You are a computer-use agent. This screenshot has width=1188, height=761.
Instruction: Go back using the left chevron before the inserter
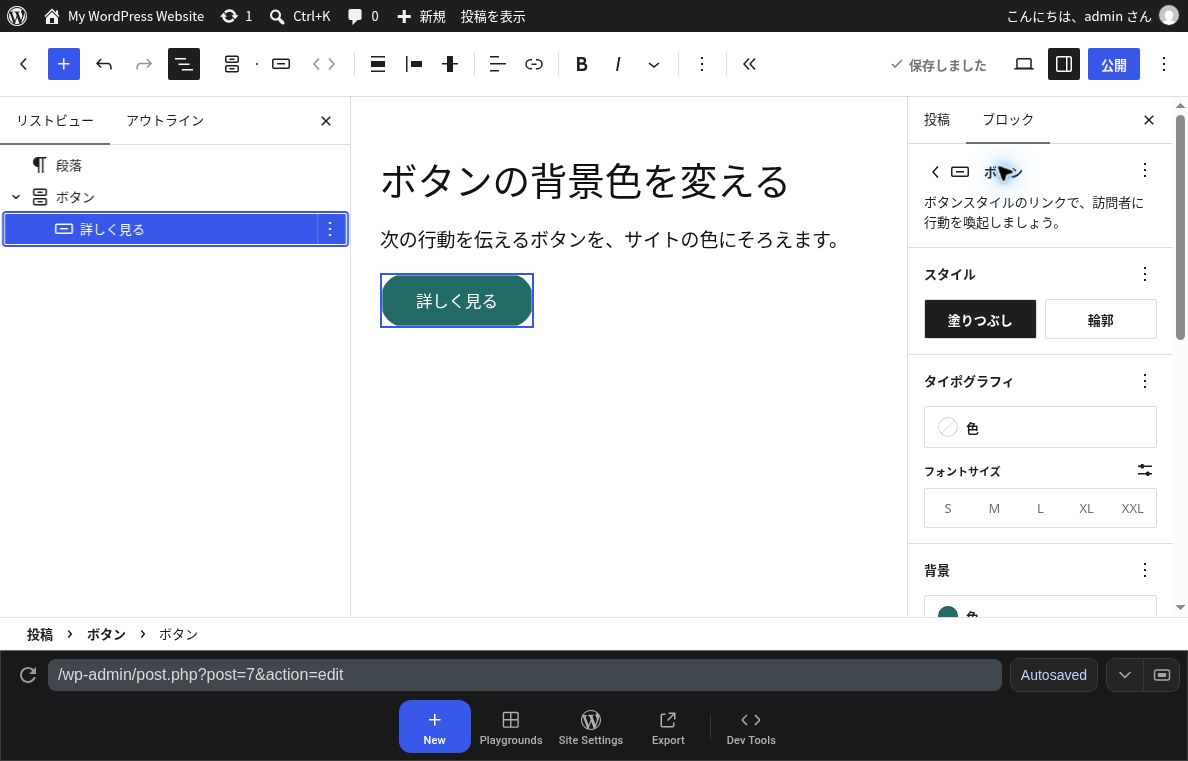click(x=23, y=64)
